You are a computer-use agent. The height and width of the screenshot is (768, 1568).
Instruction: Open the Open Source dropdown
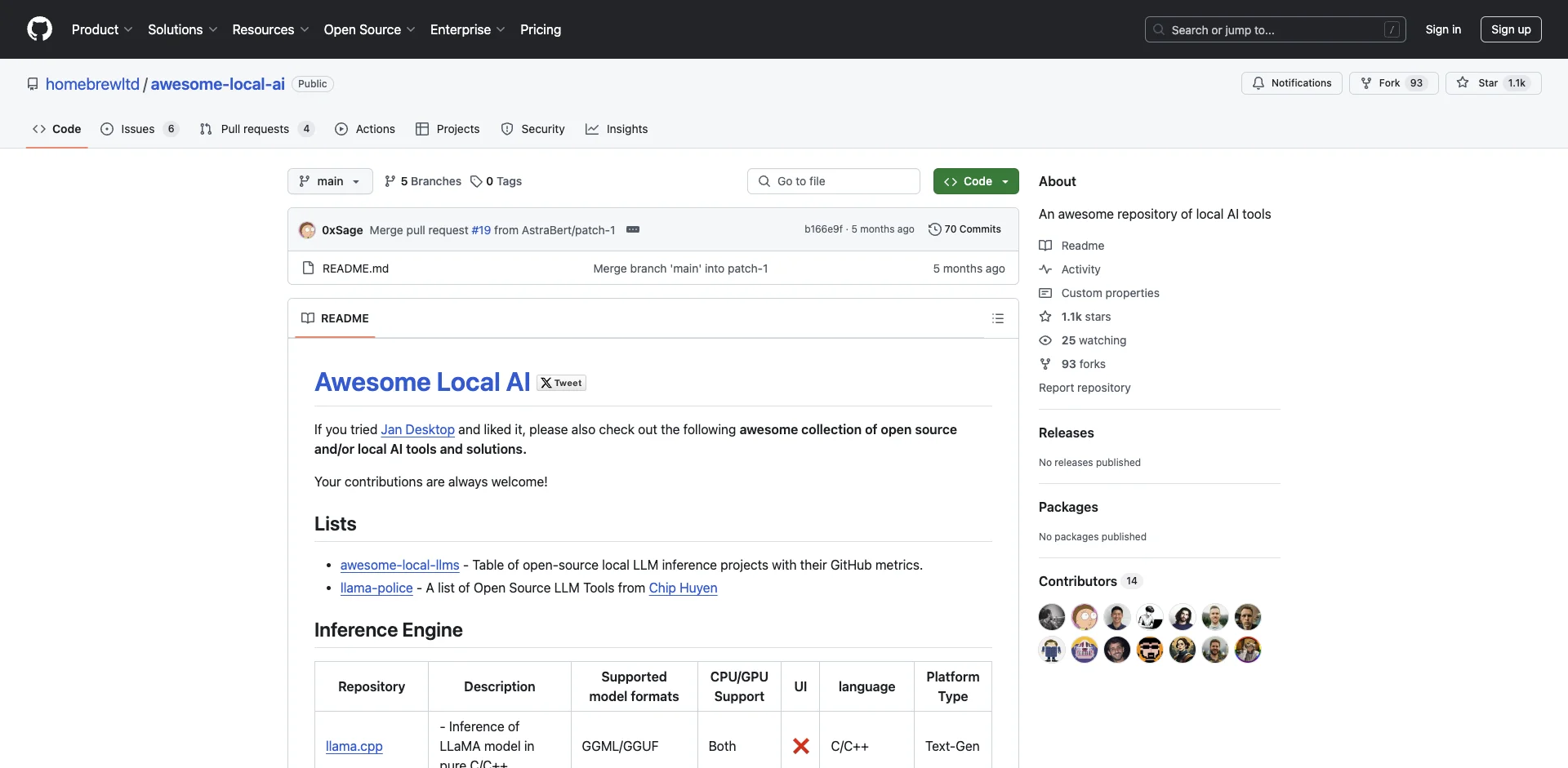(370, 29)
